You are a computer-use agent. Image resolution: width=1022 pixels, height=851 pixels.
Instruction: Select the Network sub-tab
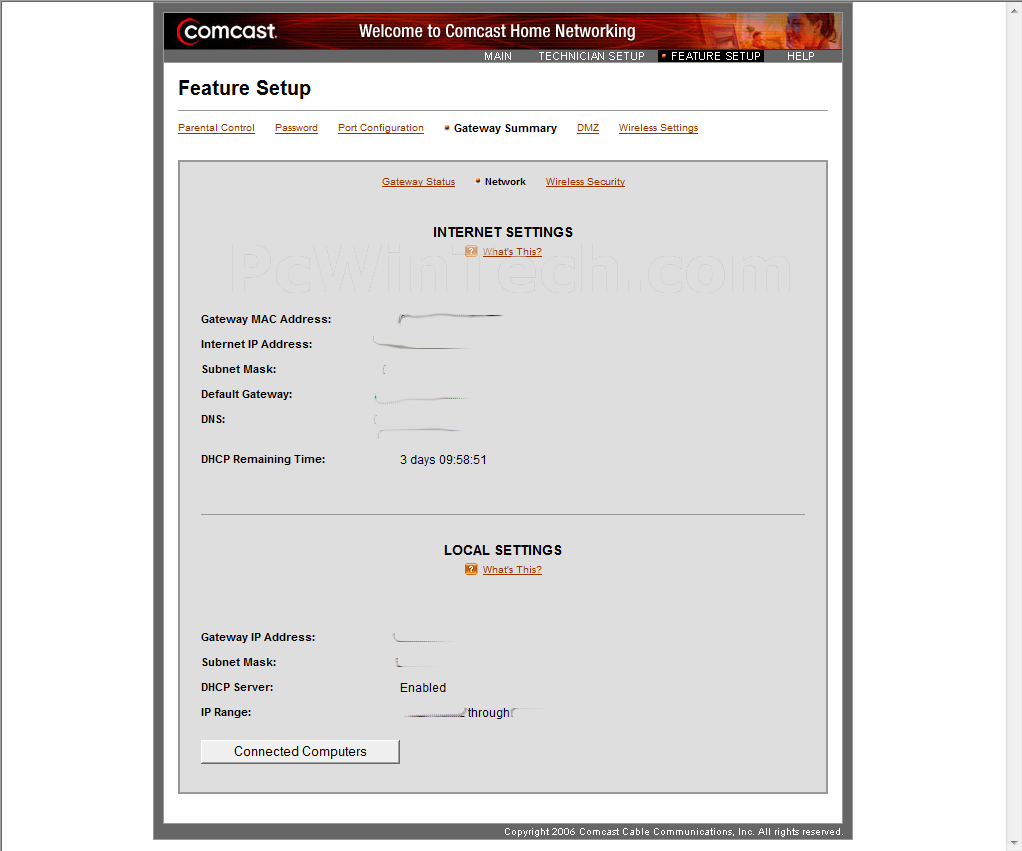(505, 182)
